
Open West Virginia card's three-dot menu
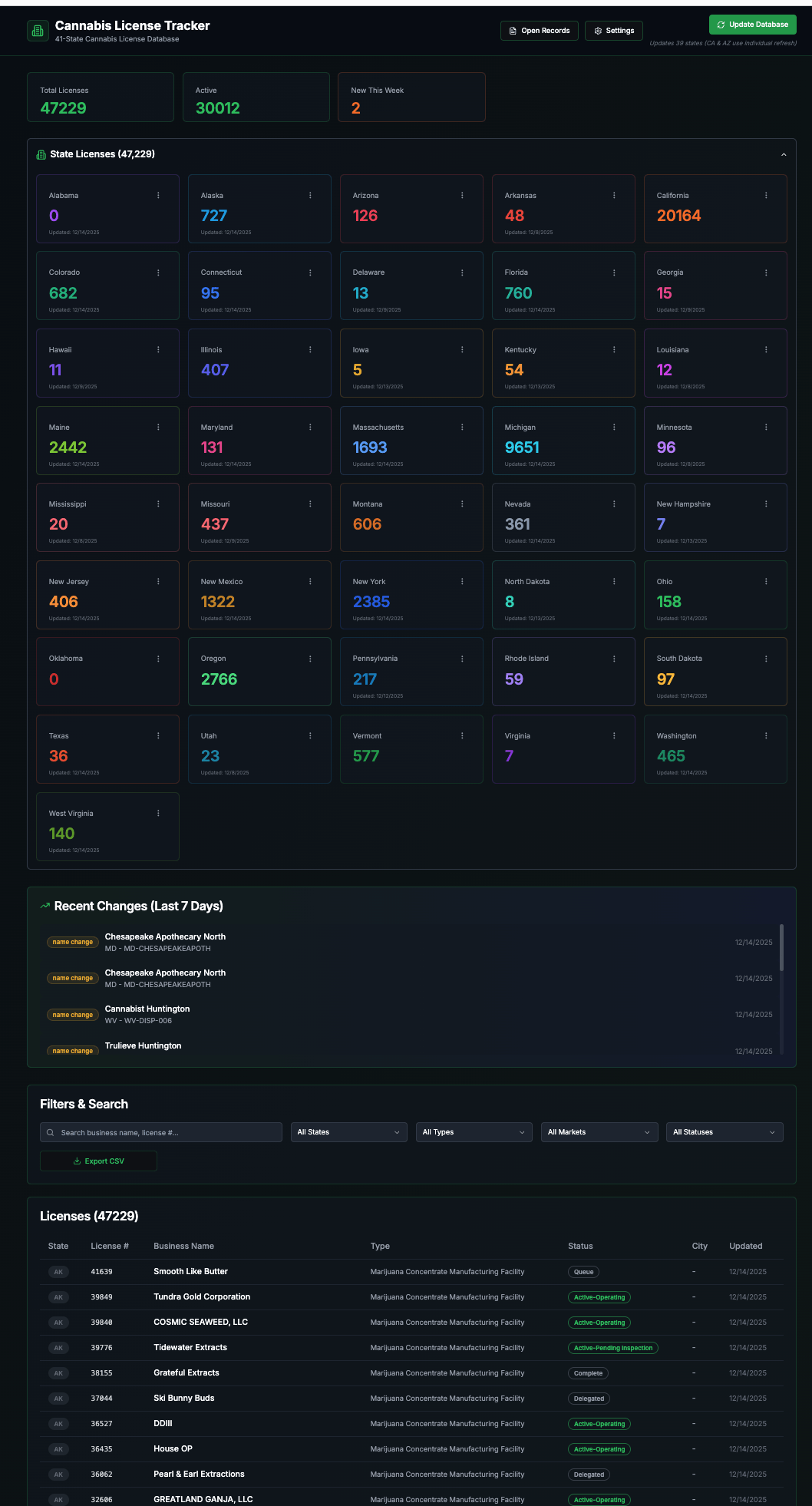click(x=158, y=814)
